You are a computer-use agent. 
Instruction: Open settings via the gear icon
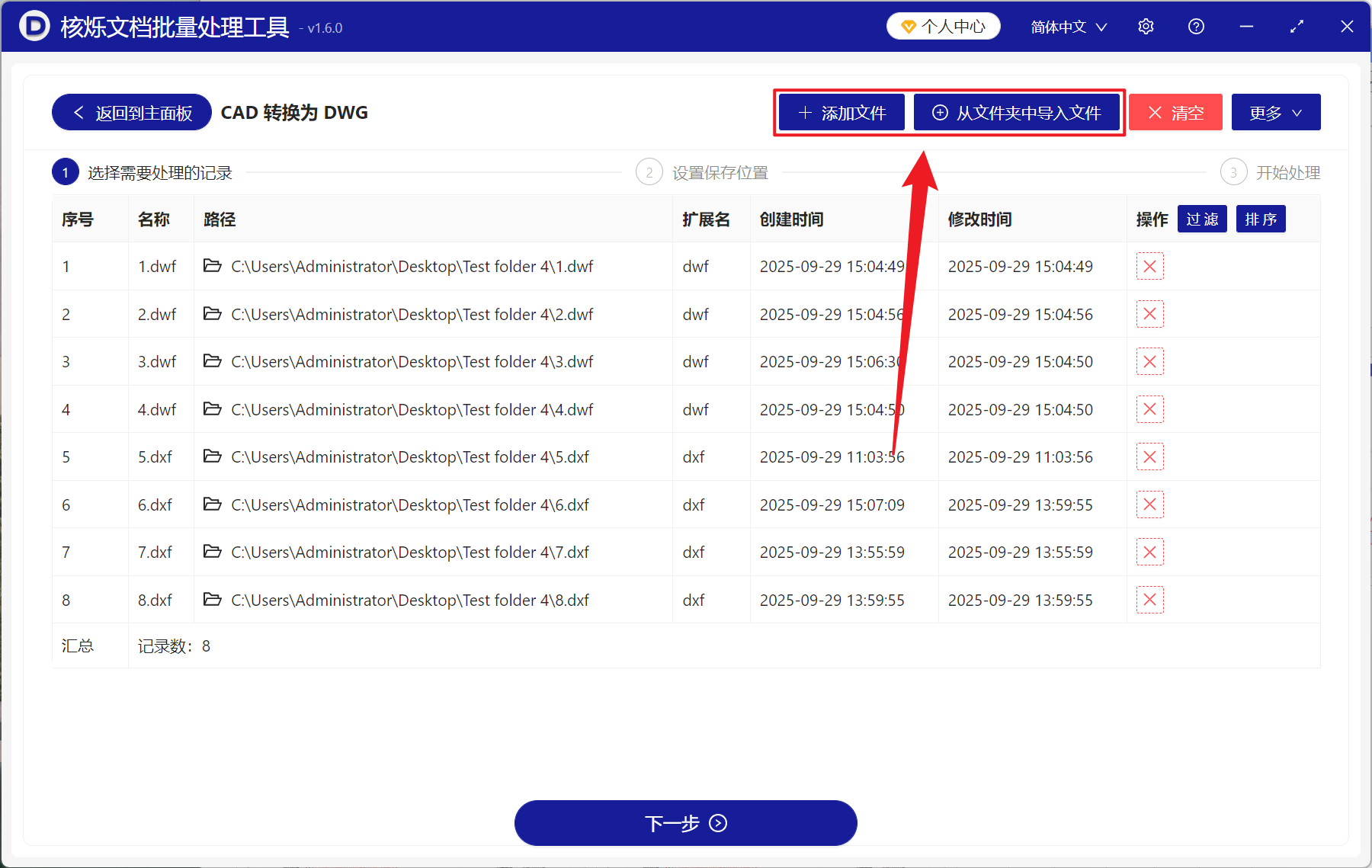coord(1146,26)
